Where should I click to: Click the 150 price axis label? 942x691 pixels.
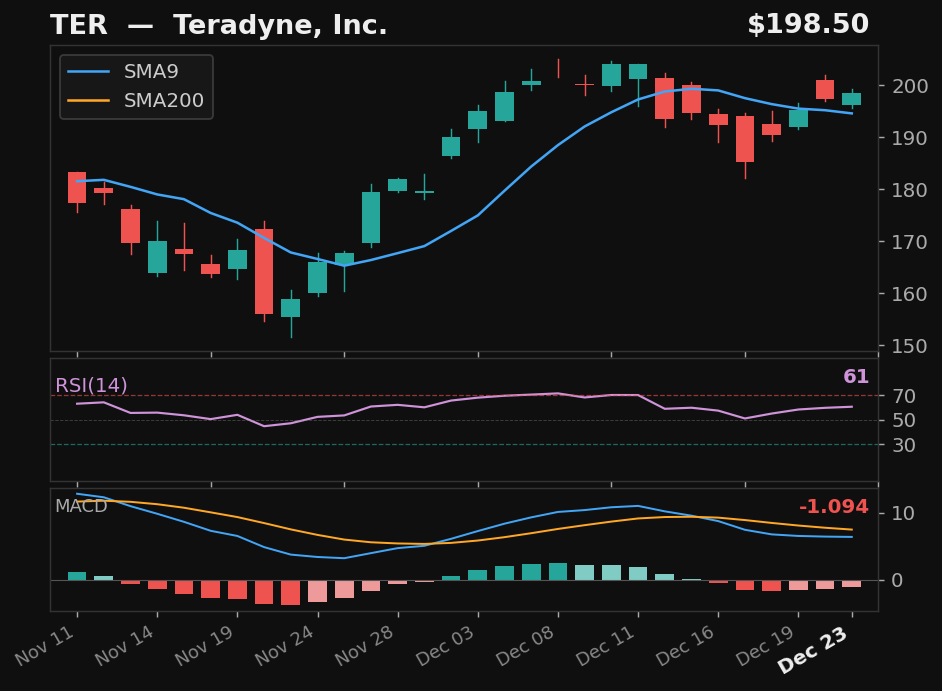click(910, 346)
